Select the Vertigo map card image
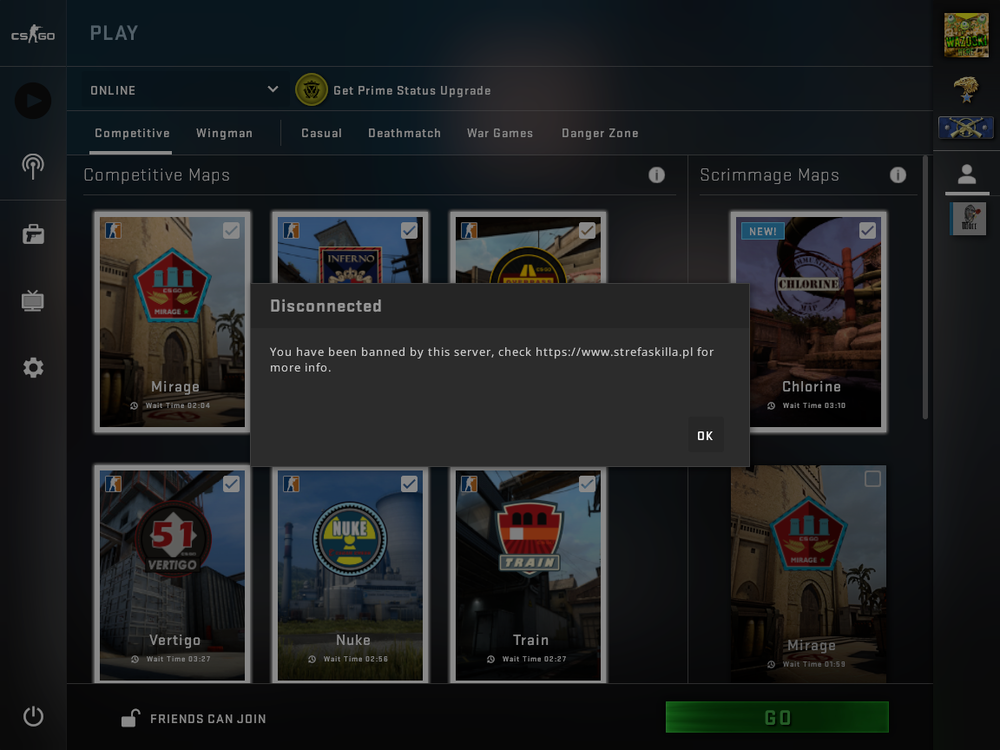The height and width of the screenshot is (750, 1000). [x=172, y=575]
